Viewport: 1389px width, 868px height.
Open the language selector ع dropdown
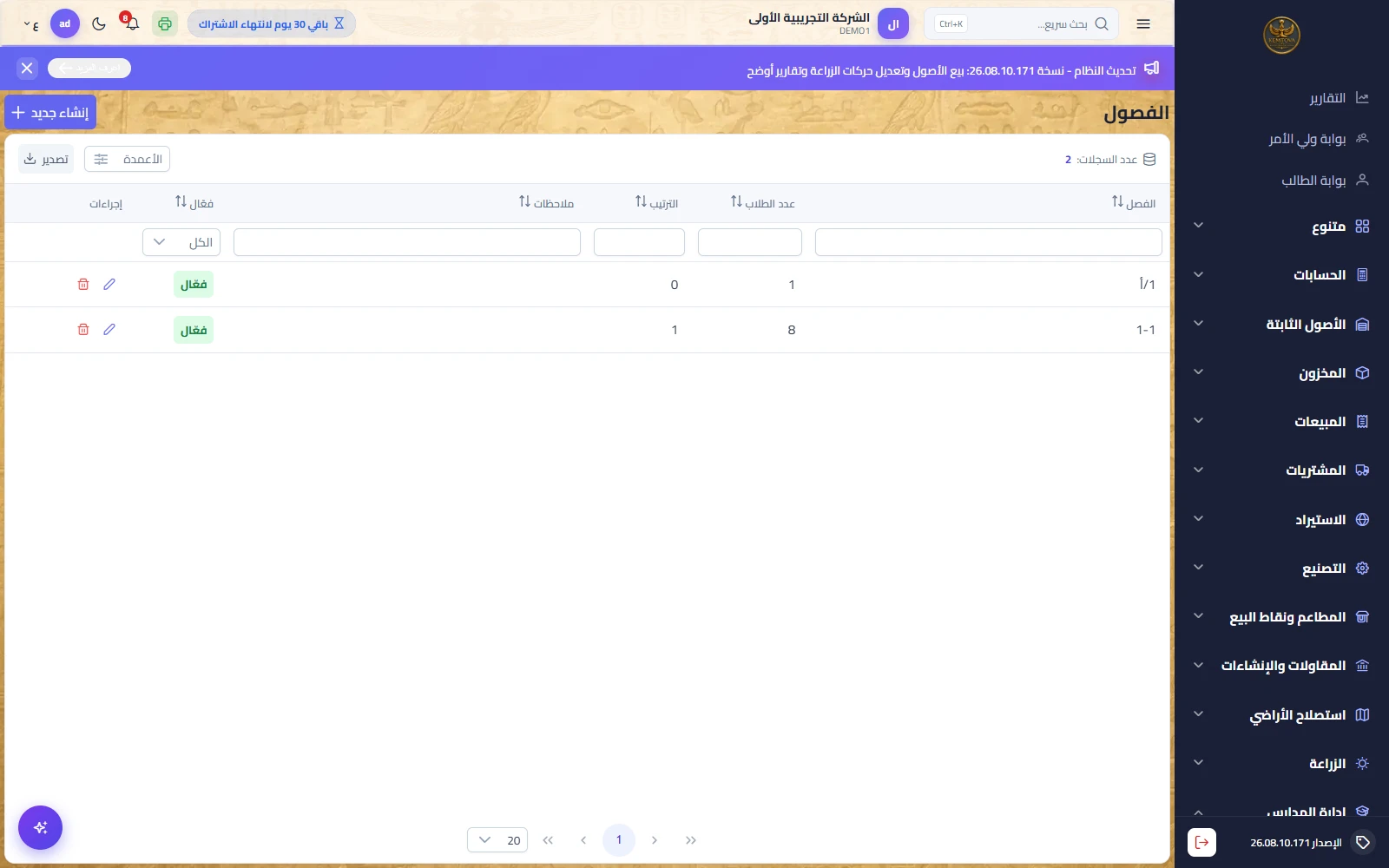click(x=31, y=25)
